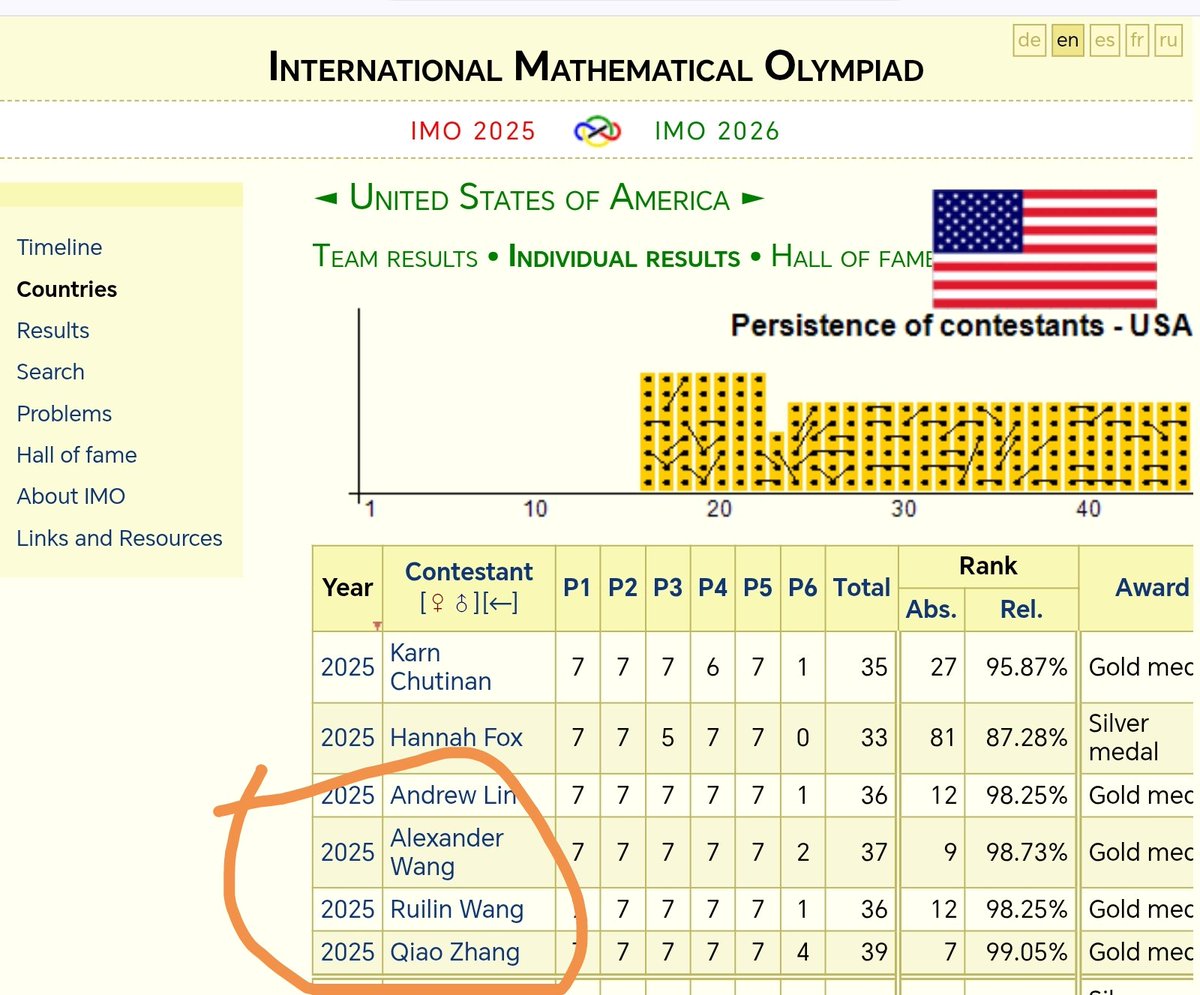The image size is (1200, 995).
Task: Switch language to German (de)
Action: coord(1027,40)
